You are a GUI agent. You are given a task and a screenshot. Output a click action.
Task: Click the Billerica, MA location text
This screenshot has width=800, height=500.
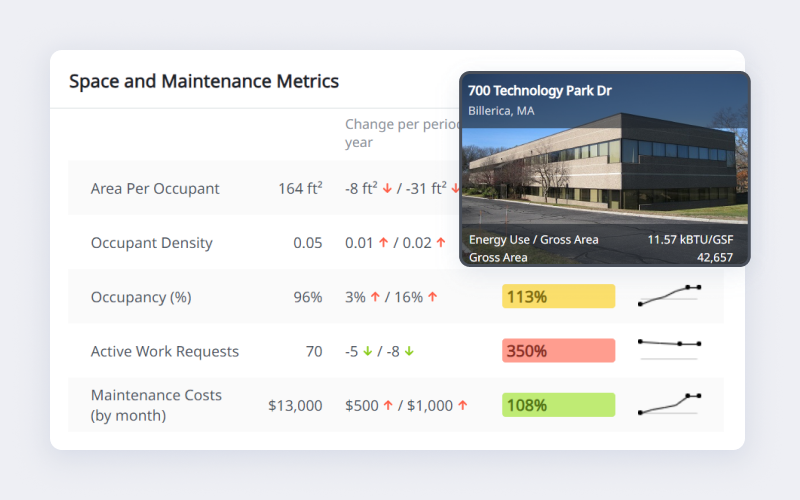[501, 111]
